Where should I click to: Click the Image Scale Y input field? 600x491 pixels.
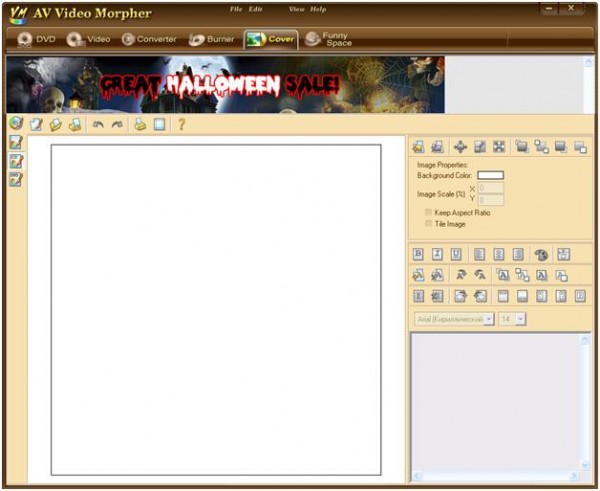[x=491, y=200]
